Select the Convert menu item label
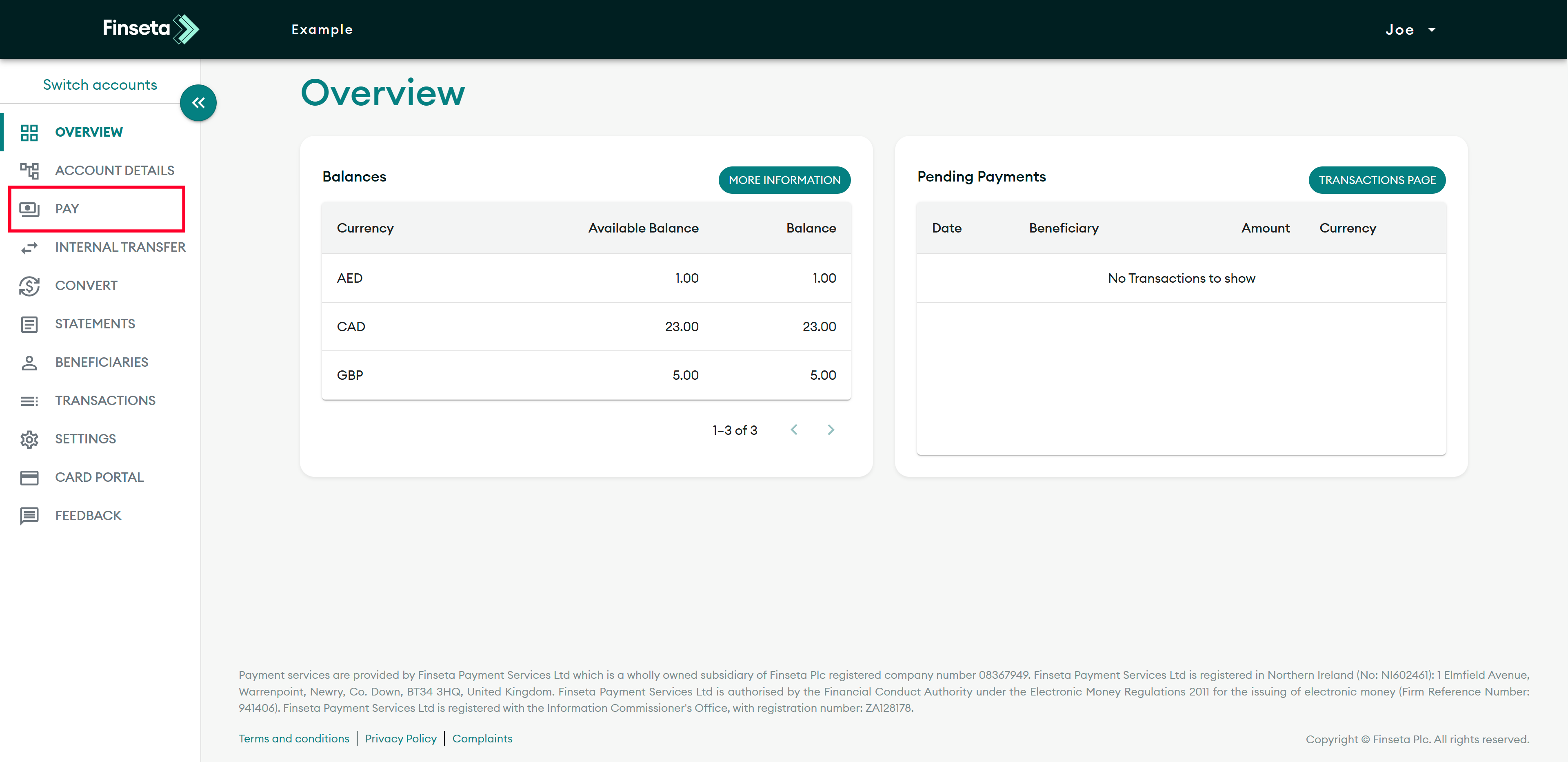 pos(86,286)
